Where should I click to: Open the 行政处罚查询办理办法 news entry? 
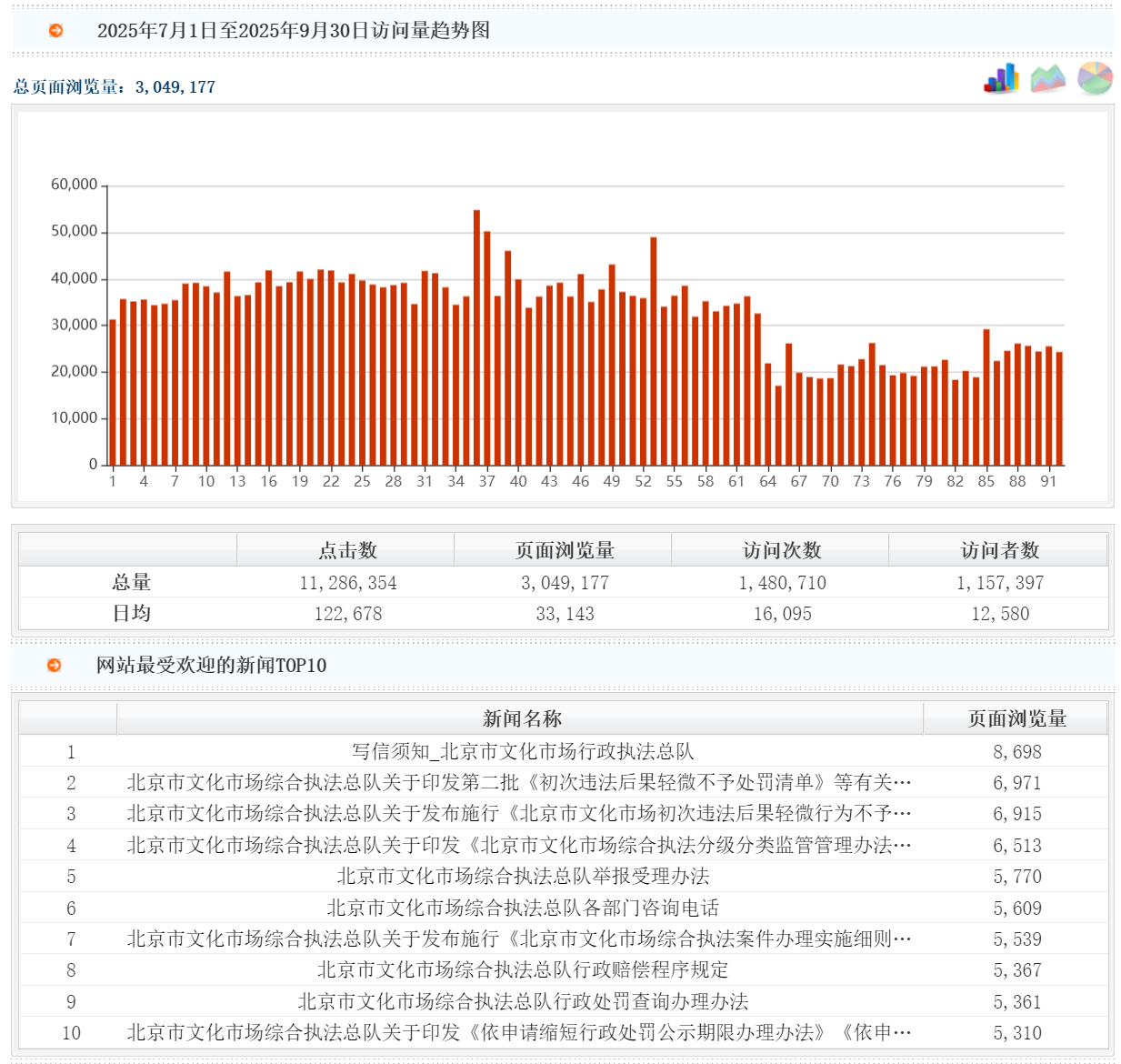pyautogui.click(x=522, y=1001)
